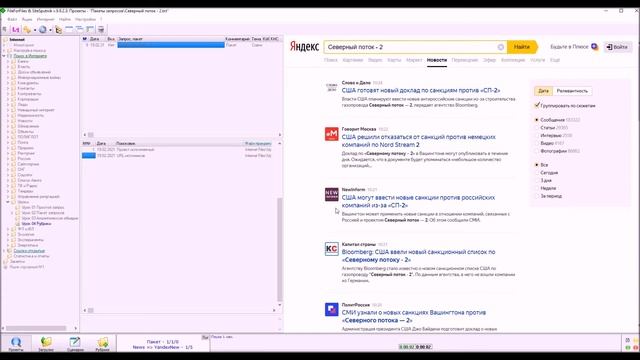
Task: Clear the Yandex search field with the X icon
Action: 500,47
